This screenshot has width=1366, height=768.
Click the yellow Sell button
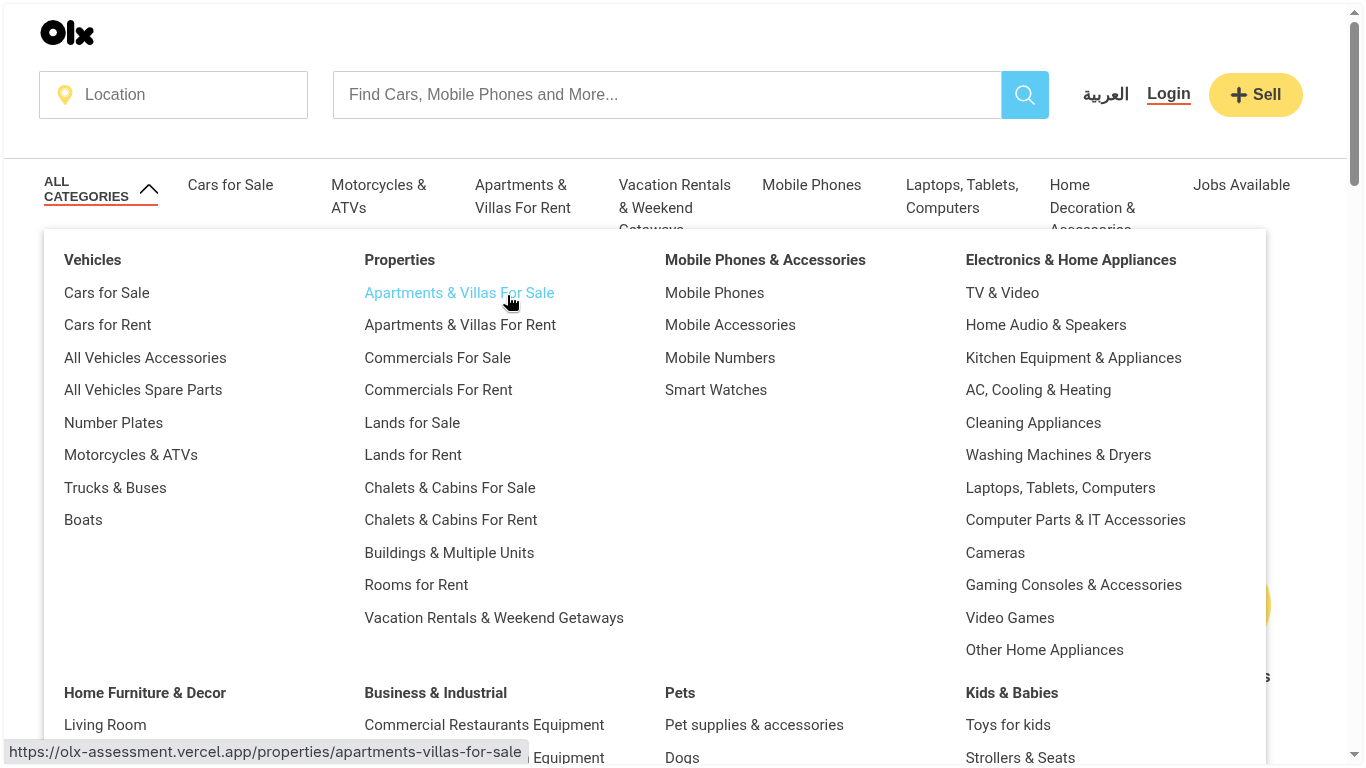[x=1256, y=95]
